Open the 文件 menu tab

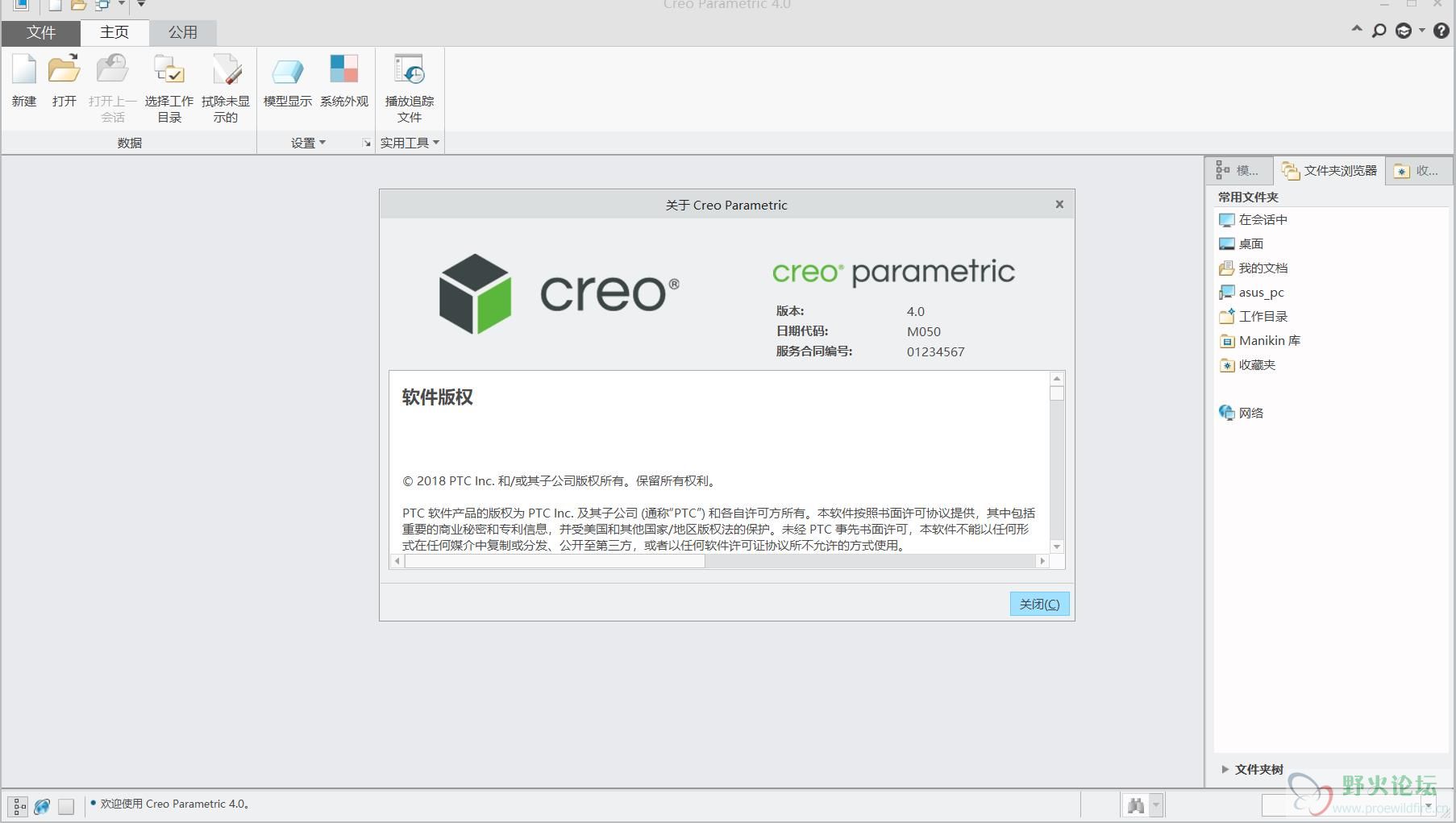tap(41, 32)
